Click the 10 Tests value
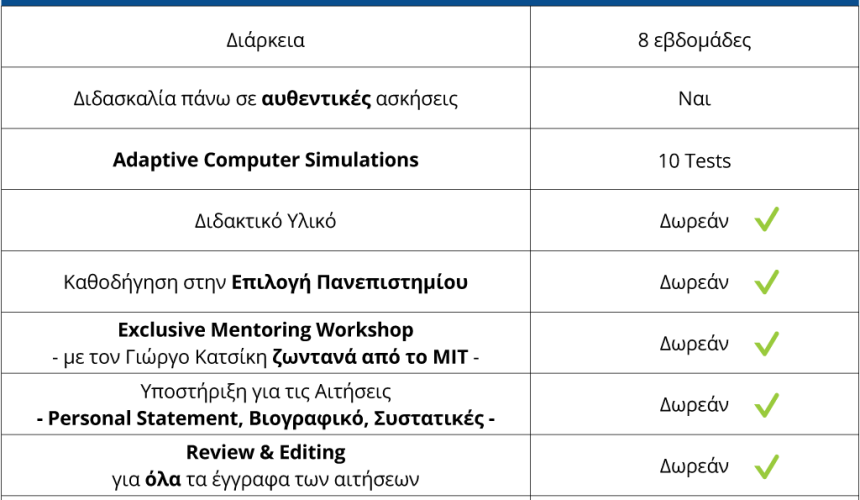860x500 pixels. pyautogui.click(x=694, y=161)
